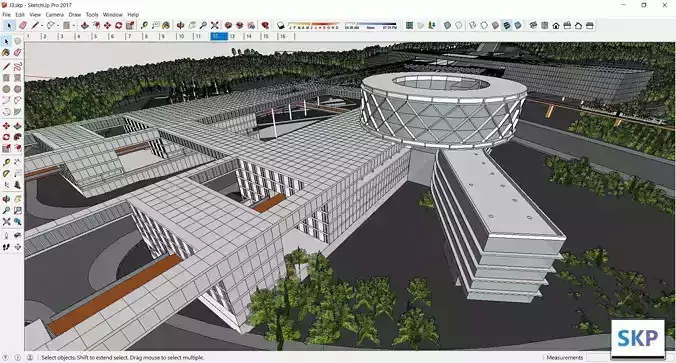Activate the Look Around tool
This screenshot has height=363, width=676.
coord(17,235)
